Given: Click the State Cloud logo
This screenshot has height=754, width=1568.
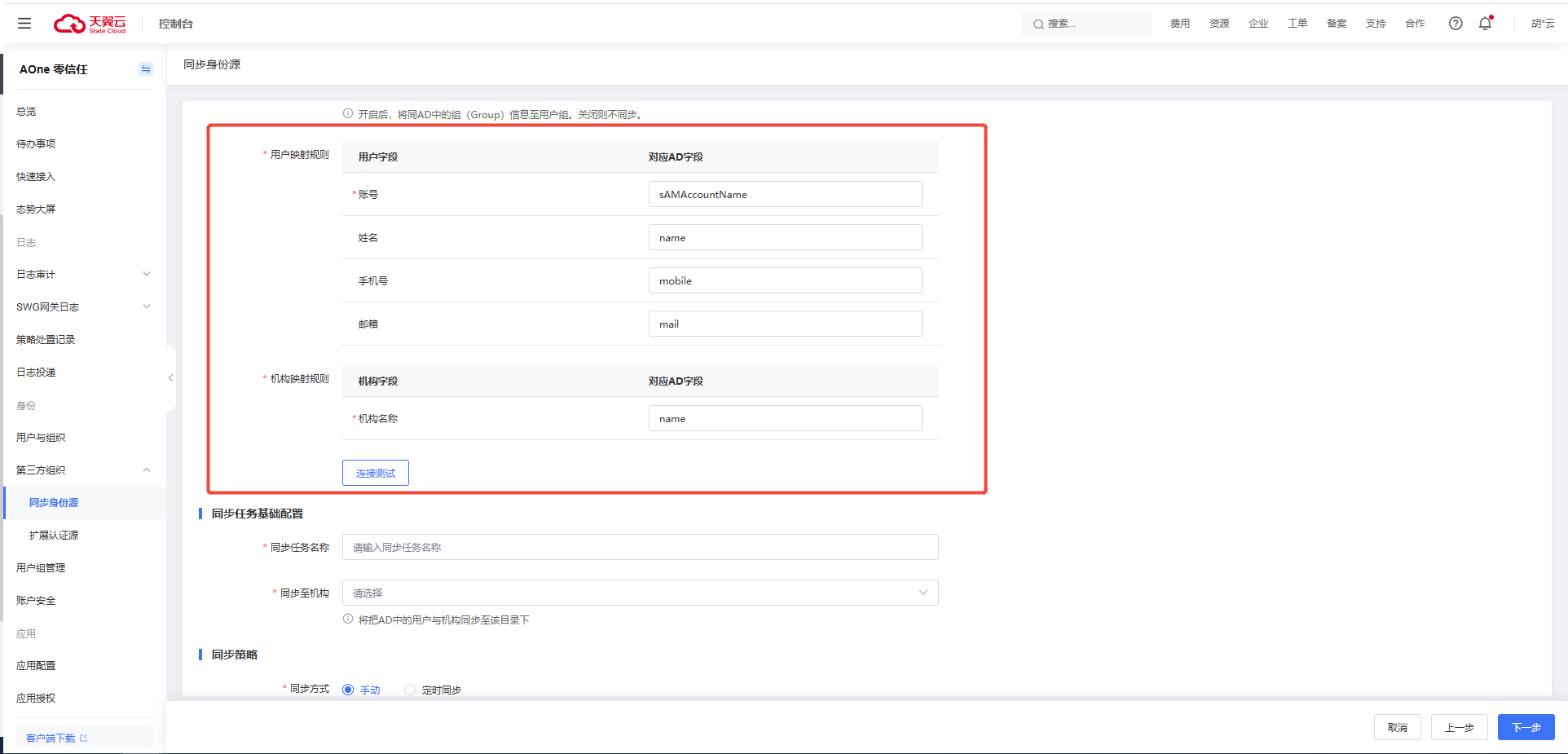Looking at the screenshot, I should (x=90, y=24).
